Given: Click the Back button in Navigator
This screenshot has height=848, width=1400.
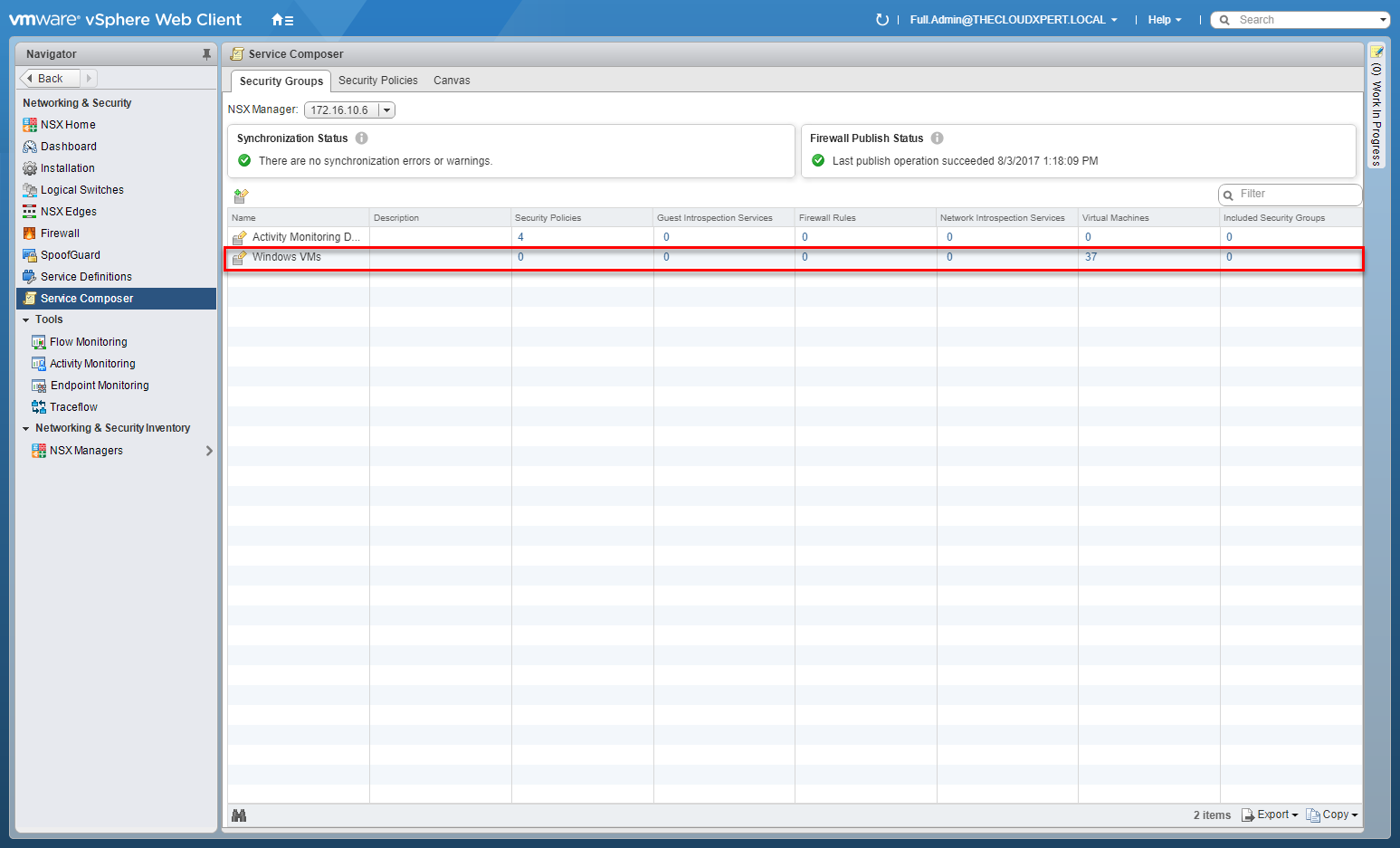Looking at the screenshot, I should (50, 79).
